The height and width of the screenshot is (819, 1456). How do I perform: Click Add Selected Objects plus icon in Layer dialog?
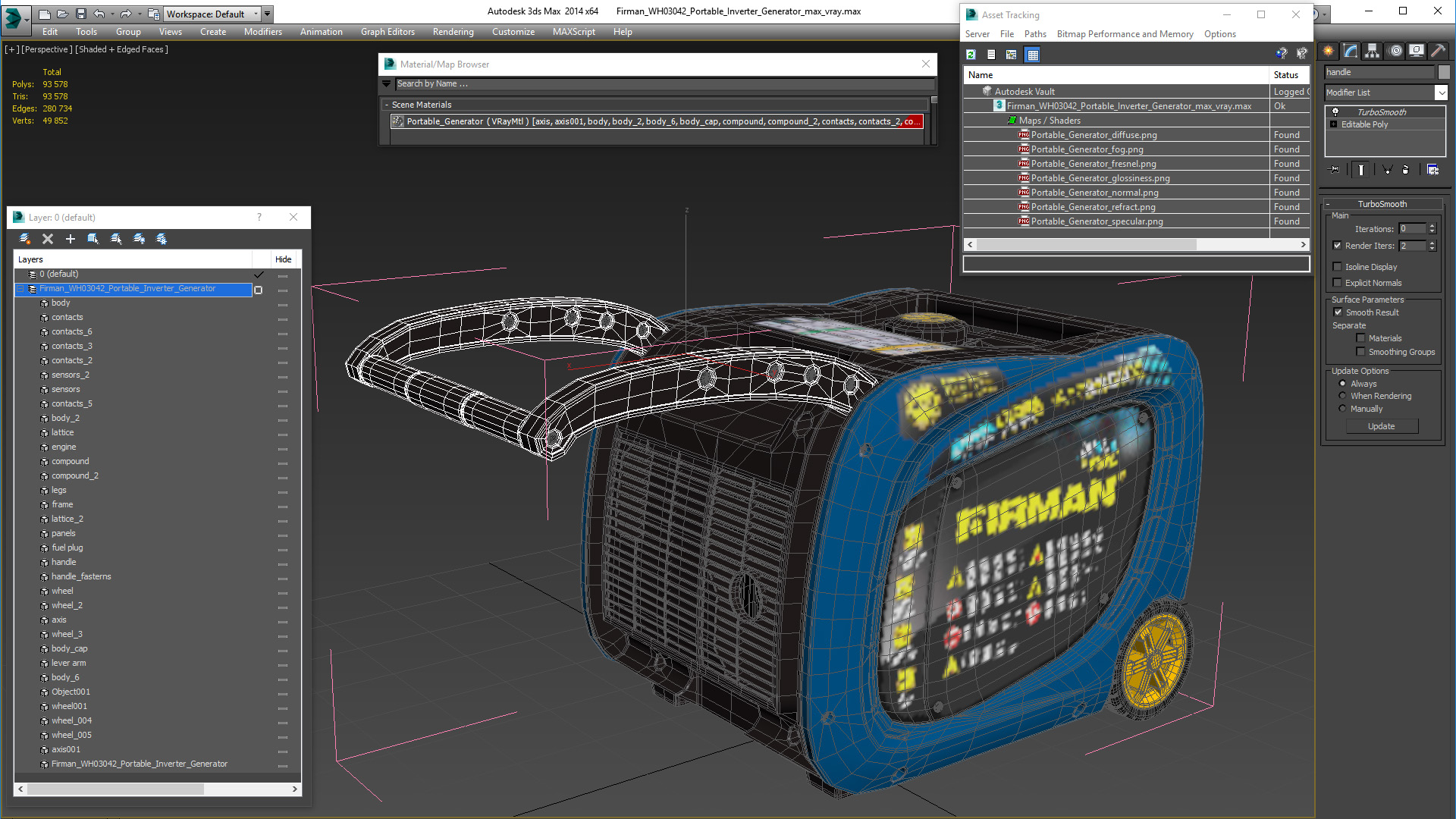[x=71, y=239]
